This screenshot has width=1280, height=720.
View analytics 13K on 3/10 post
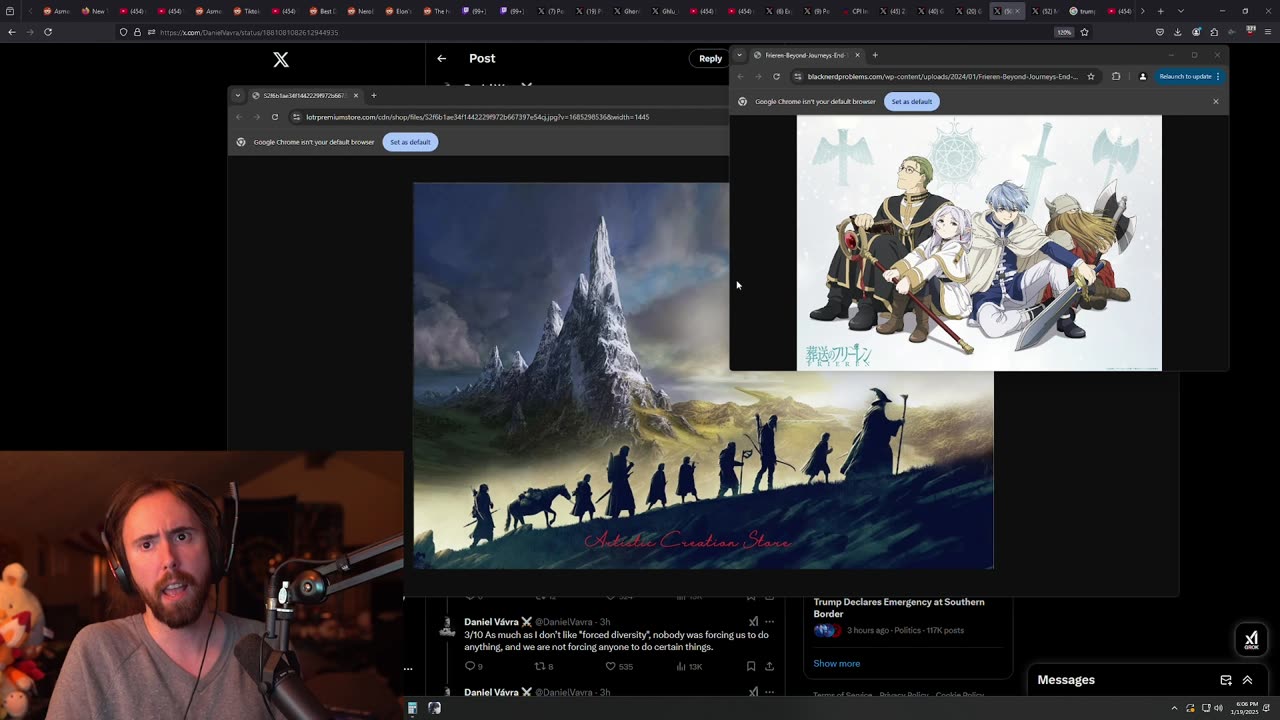pos(690,666)
